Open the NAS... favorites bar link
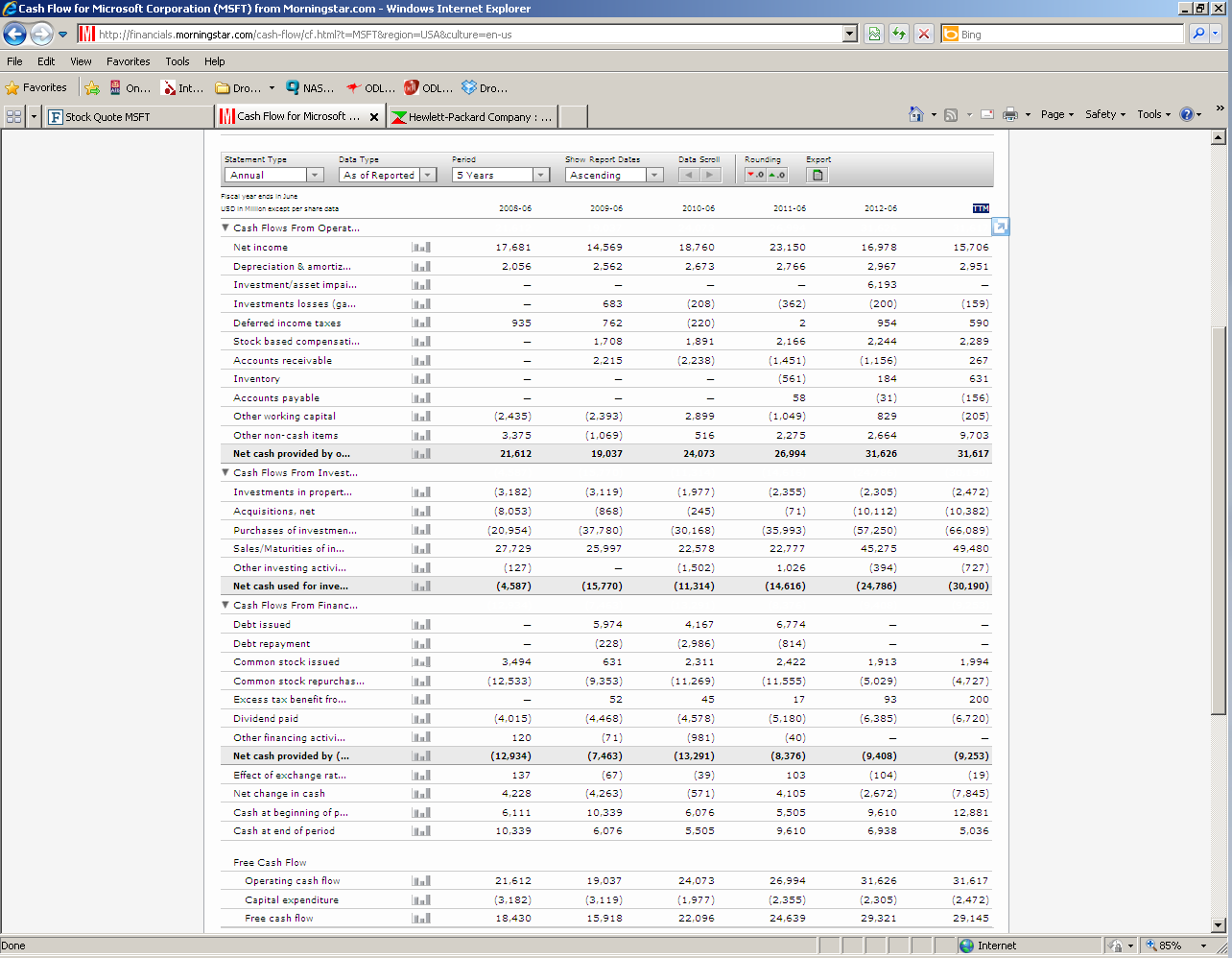The image size is (1232, 958). (310, 87)
